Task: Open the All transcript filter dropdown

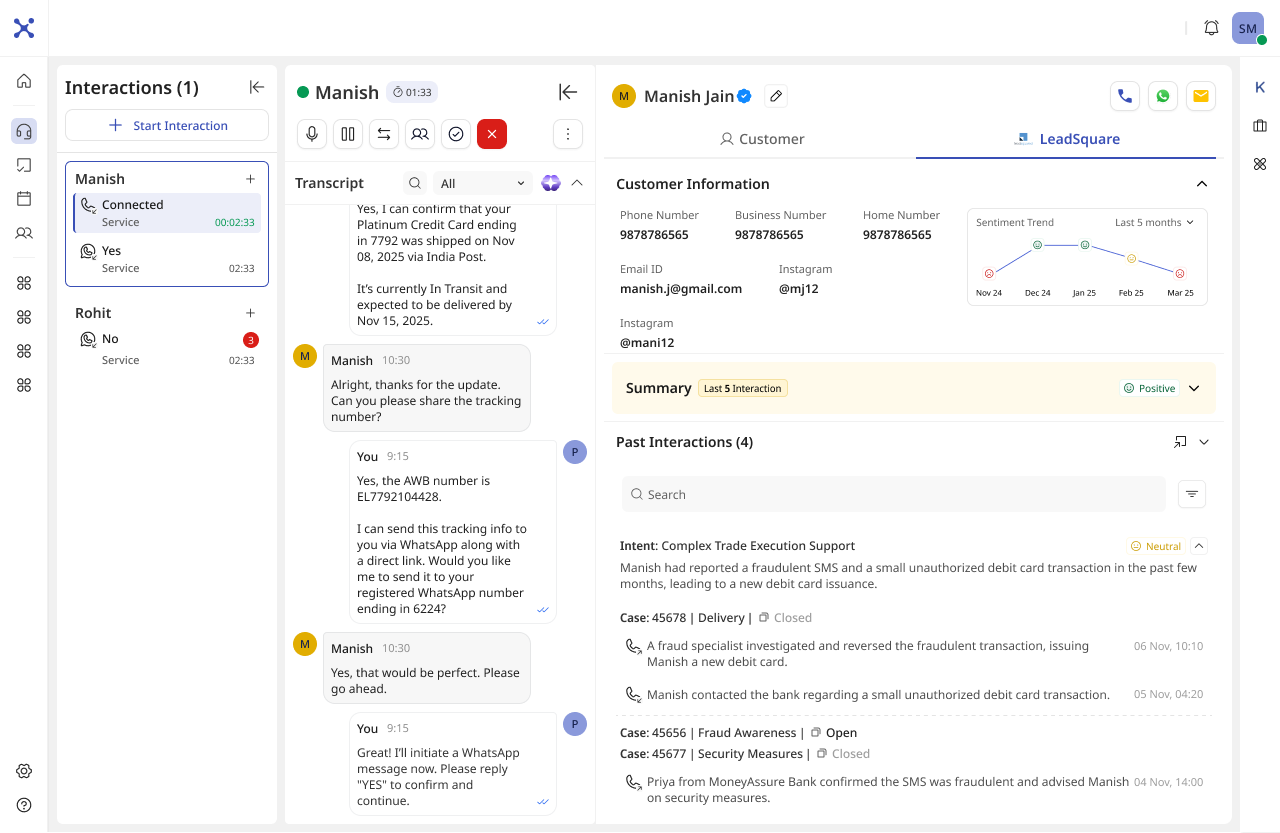Action: 483,183
